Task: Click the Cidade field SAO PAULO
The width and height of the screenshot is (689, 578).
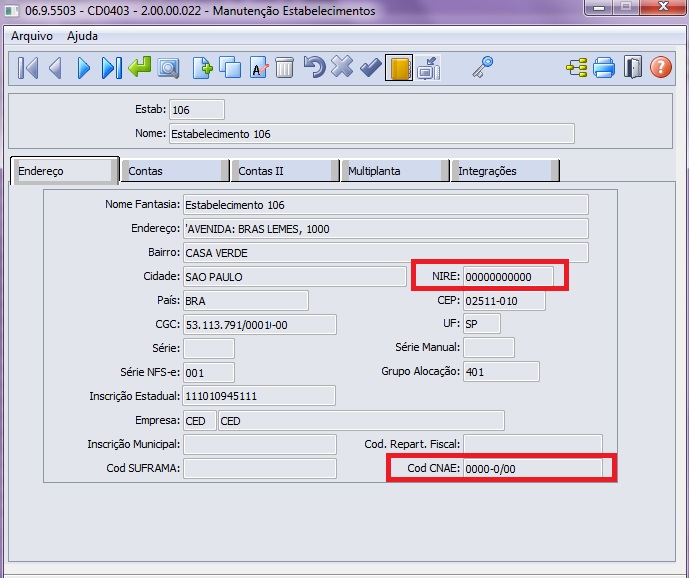Action: click(294, 276)
